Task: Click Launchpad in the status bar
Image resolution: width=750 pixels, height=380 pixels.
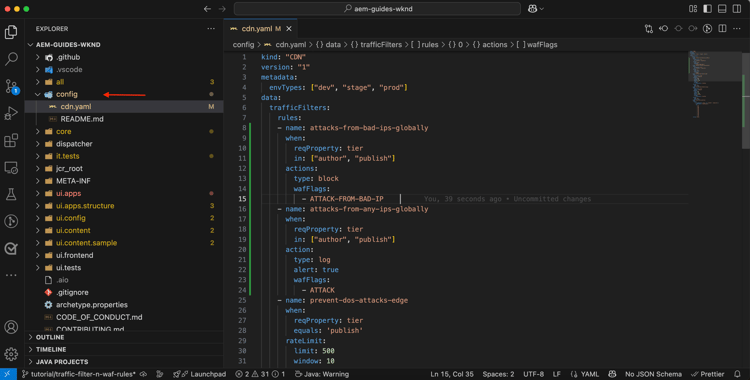Action: [199, 374]
